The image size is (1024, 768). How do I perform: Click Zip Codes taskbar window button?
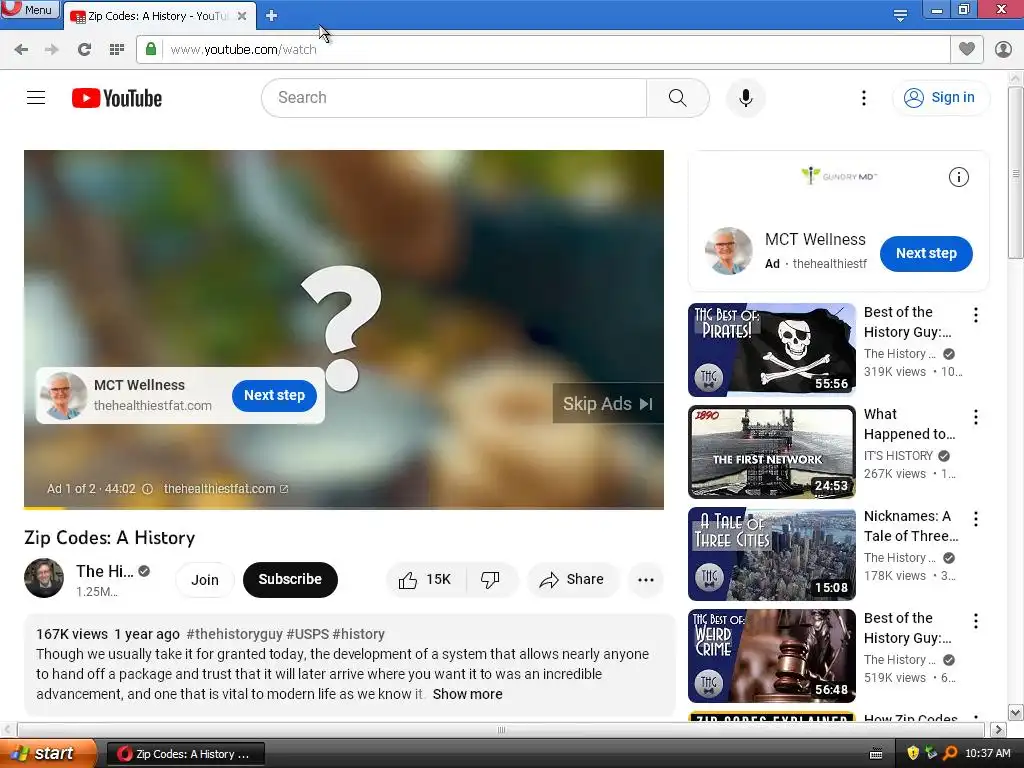pyautogui.click(x=185, y=754)
